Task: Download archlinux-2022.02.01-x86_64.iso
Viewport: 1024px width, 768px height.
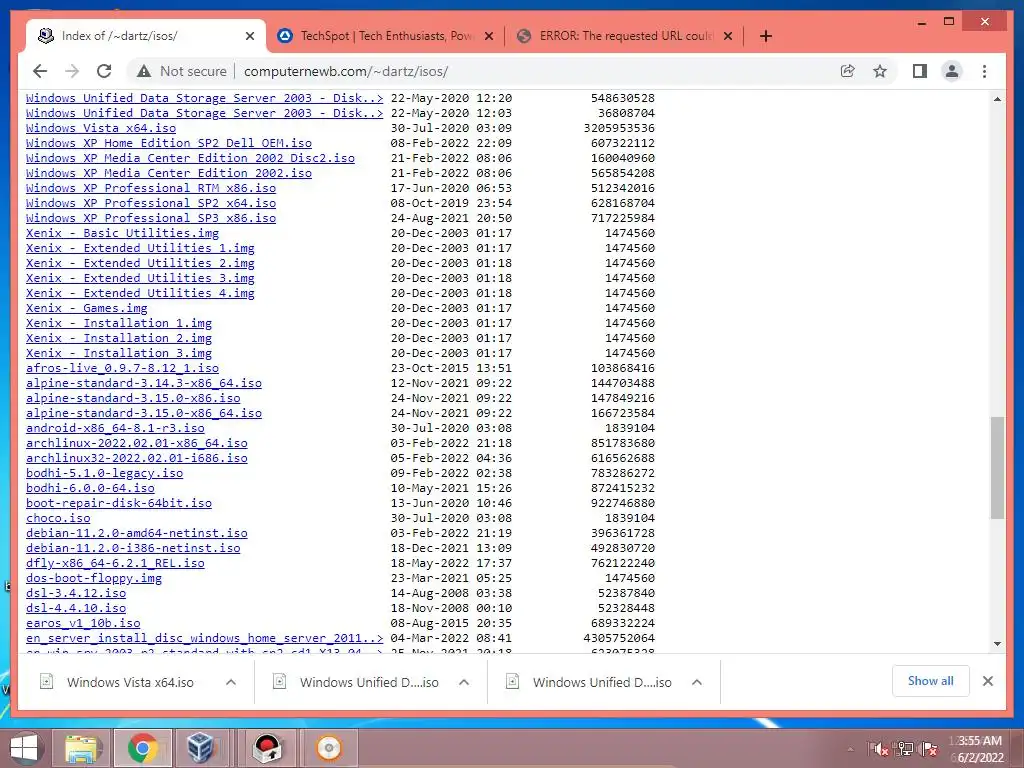Action: [x=136, y=443]
